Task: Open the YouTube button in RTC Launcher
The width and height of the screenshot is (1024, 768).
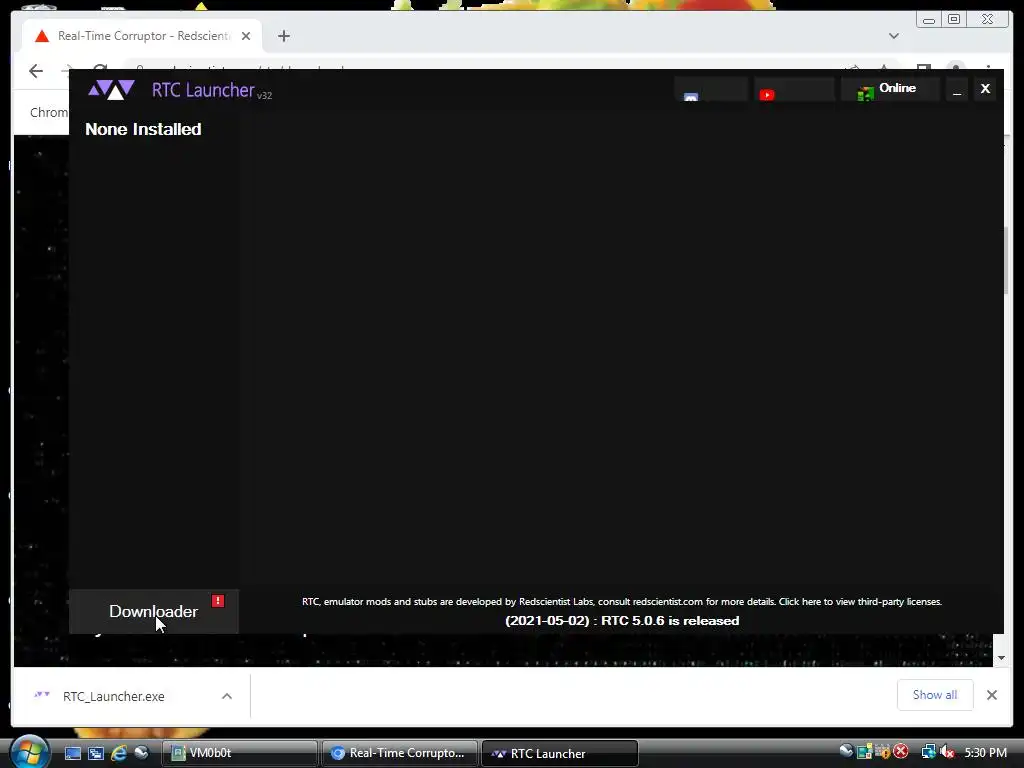Action: point(794,89)
